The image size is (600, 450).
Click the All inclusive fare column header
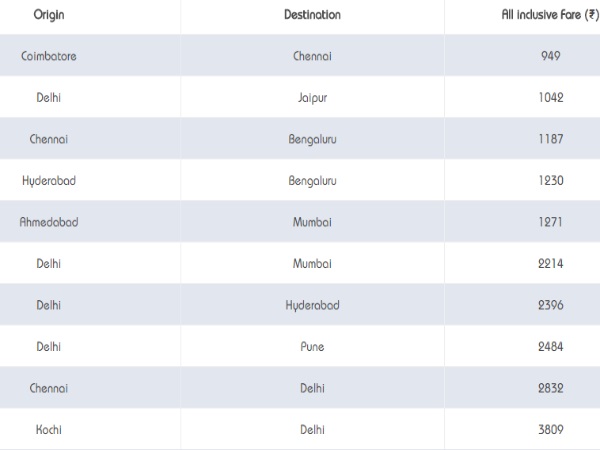point(549,15)
